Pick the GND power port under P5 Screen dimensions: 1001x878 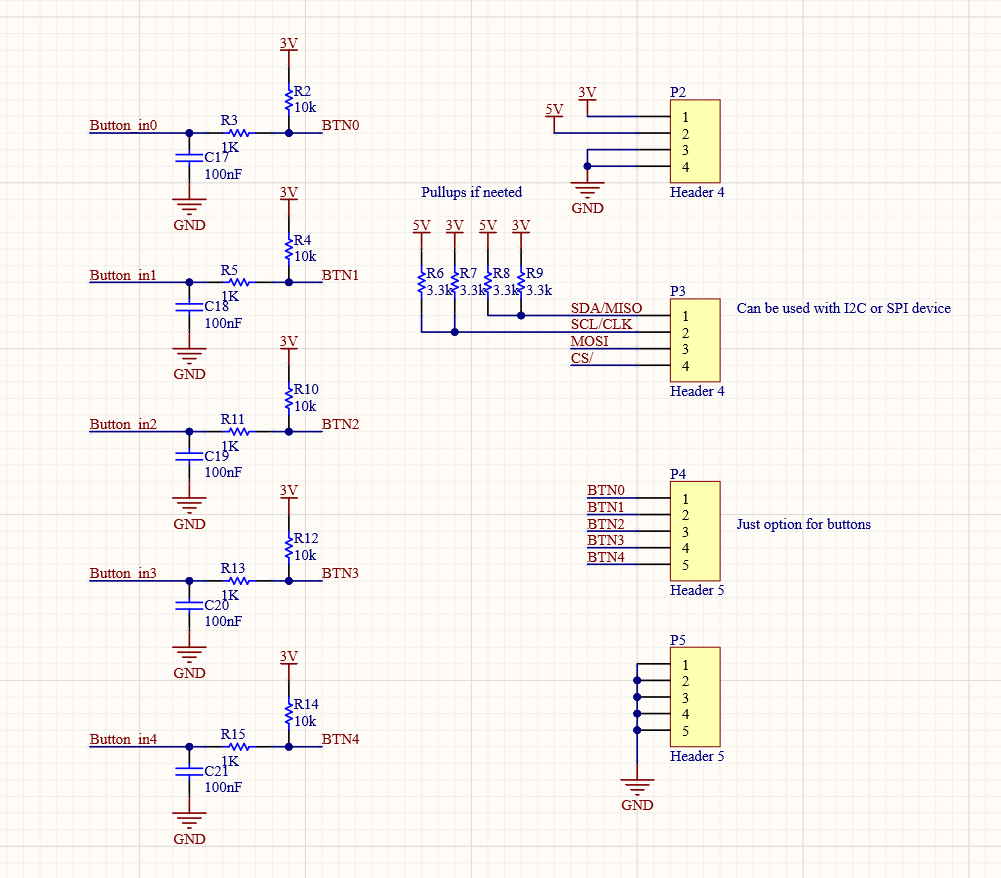coord(637,786)
